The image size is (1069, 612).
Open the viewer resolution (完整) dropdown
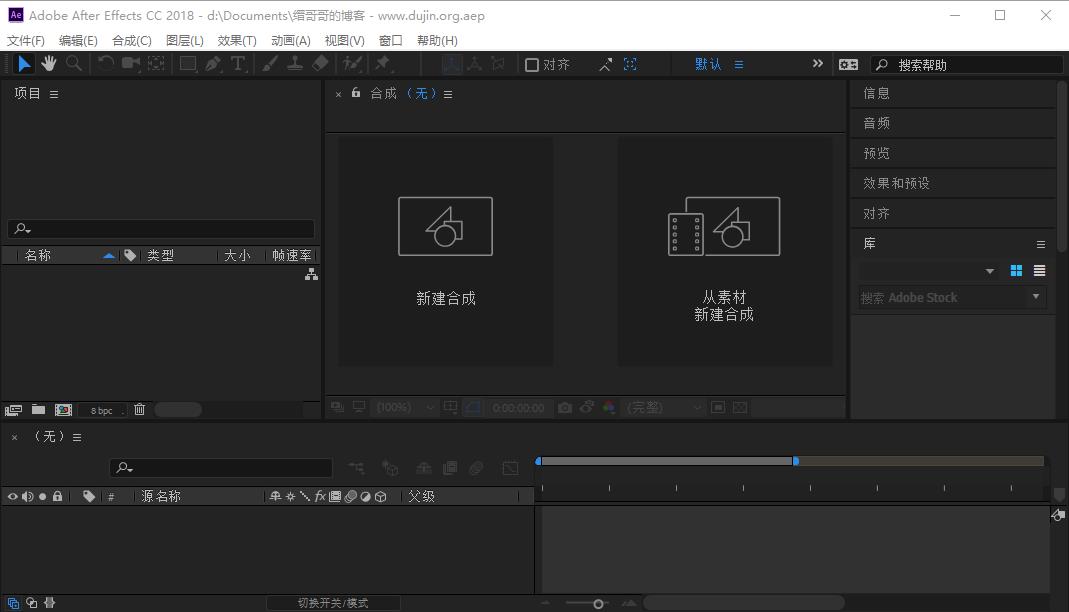click(664, 408)
